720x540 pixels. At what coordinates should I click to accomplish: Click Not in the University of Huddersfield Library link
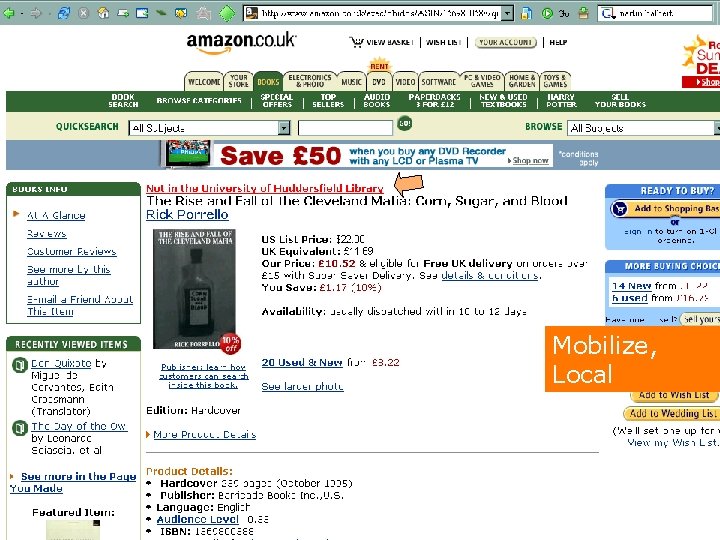coord(264,188)
